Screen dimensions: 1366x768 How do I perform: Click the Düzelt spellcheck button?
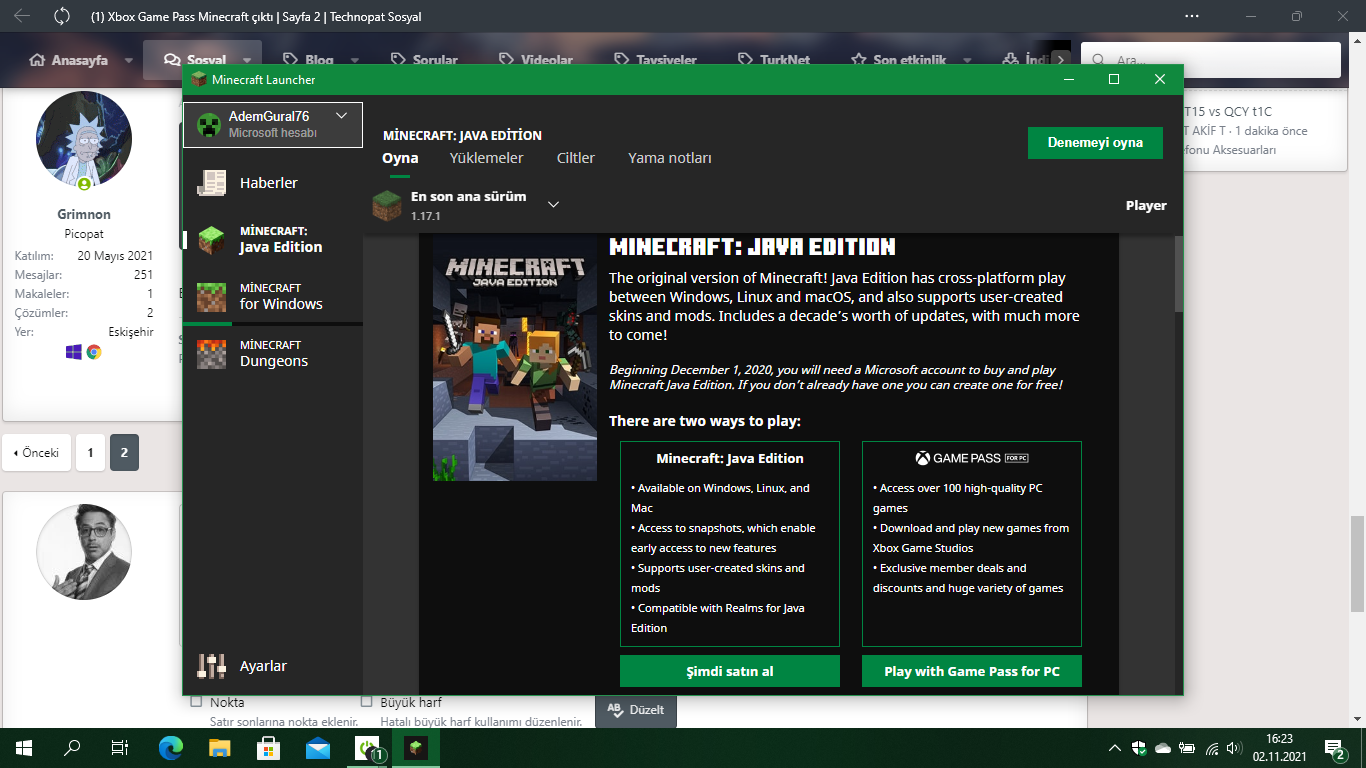pyautogui.click(x=636, y=710)
